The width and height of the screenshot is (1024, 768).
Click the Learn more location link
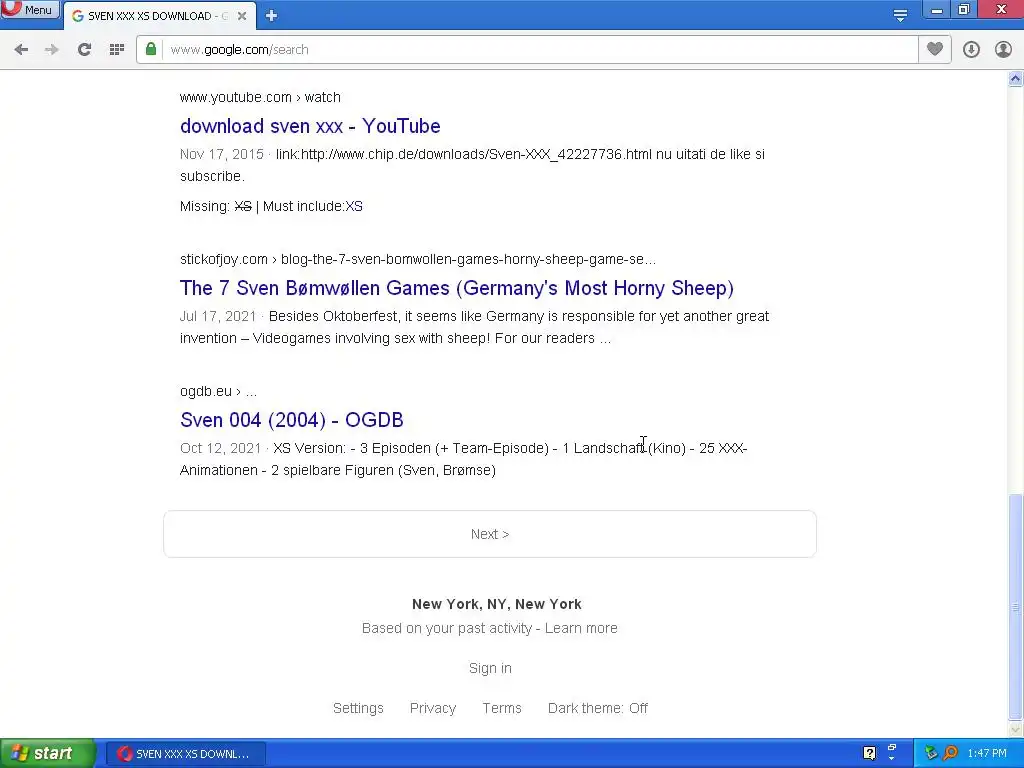pyautogui.click(x=581, y=628)
